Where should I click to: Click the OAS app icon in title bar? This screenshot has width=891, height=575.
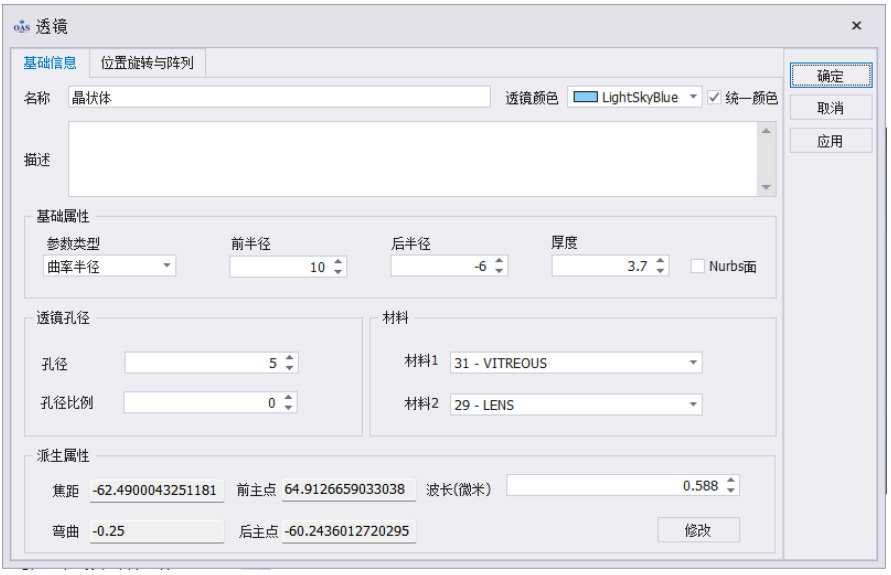(x=22, y=26)
